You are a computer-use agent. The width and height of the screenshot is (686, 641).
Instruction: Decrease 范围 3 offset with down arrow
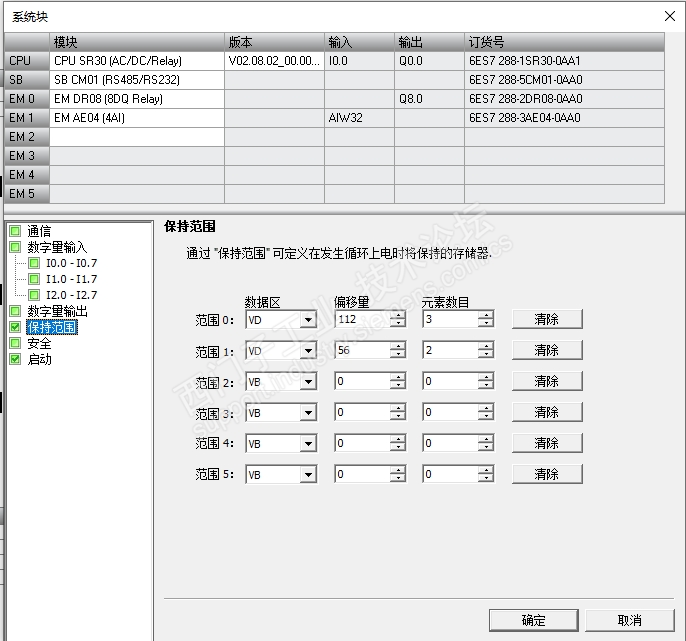tap(398, 417)
